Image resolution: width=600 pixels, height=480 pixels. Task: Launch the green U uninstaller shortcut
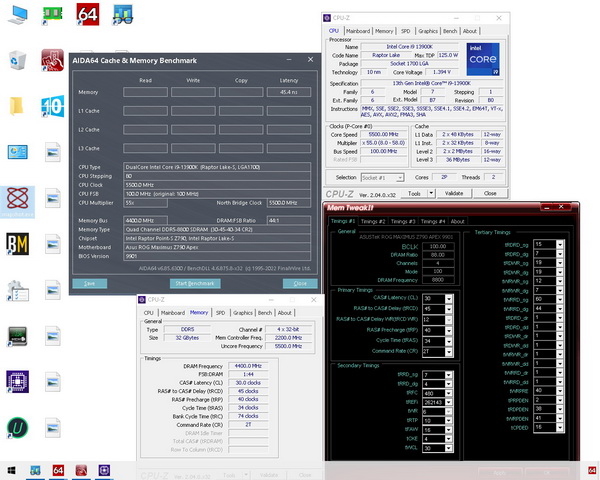click(18, 428)
